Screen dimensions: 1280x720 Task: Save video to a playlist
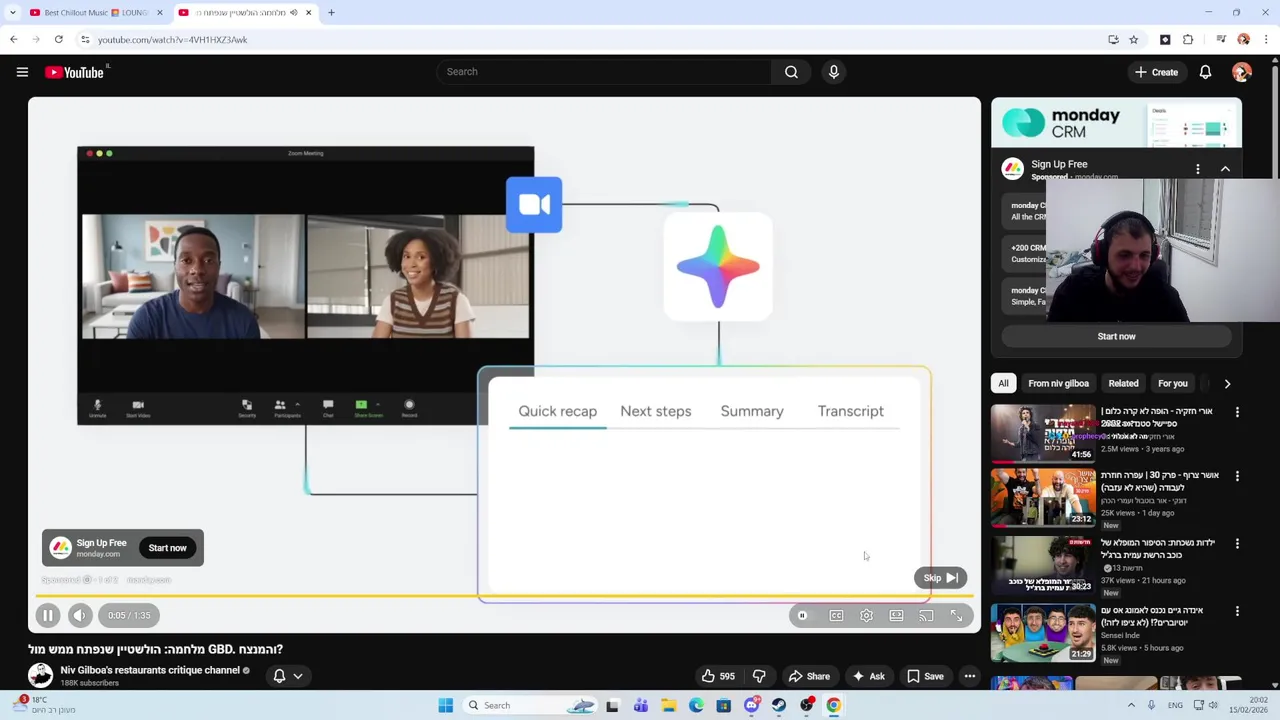click(x=925, y=676)
